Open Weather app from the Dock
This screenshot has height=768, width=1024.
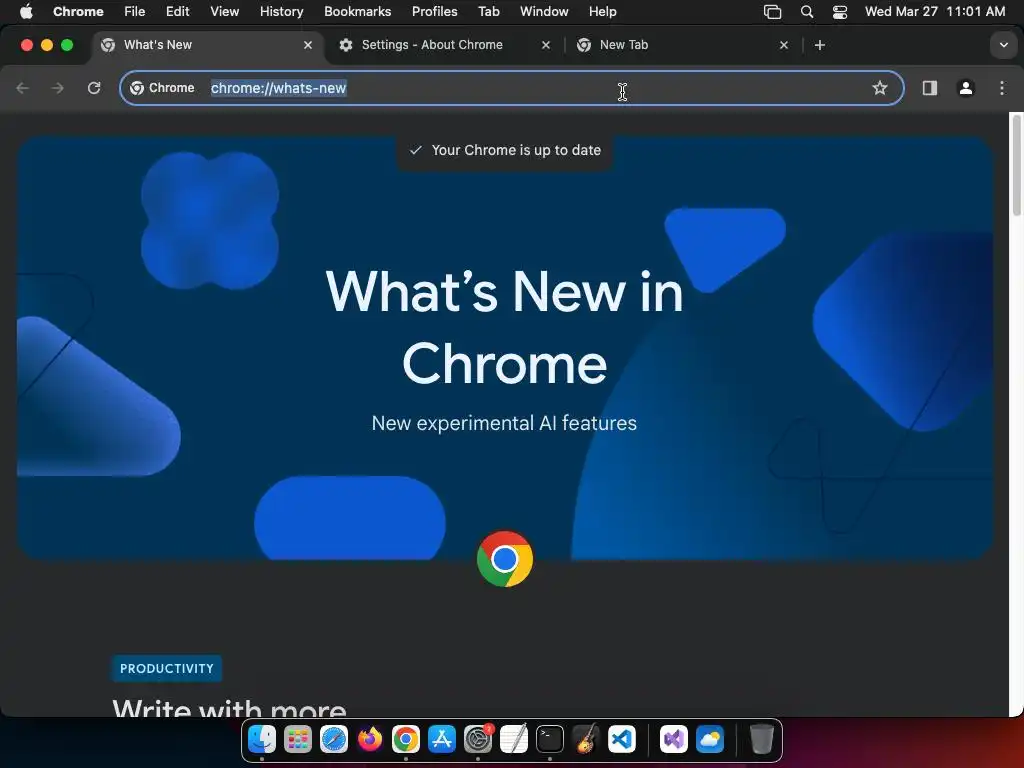(710, 739)
